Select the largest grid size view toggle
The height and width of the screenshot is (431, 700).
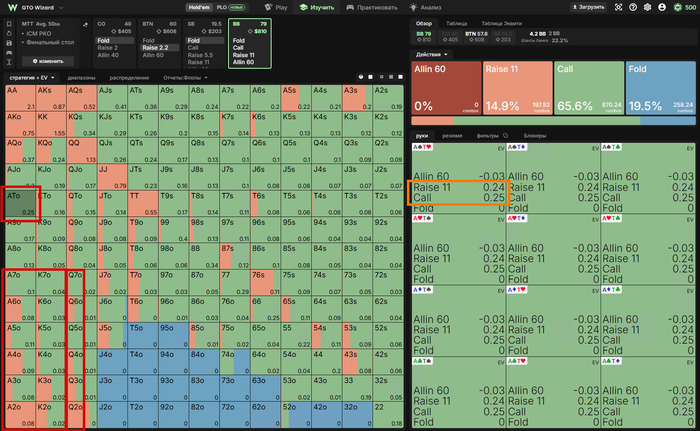(x=400, y=77)
